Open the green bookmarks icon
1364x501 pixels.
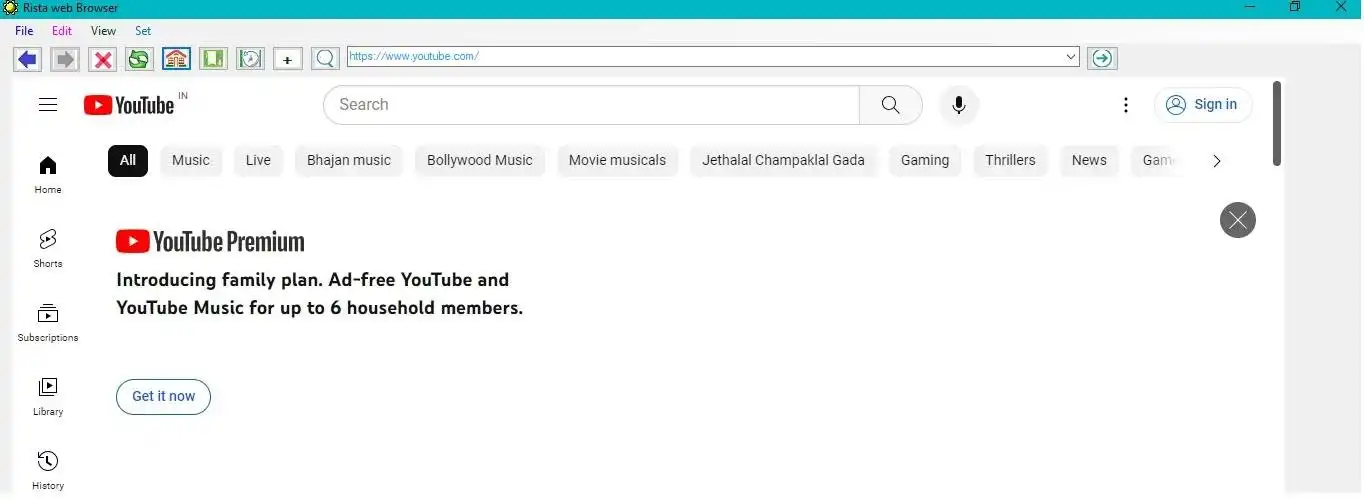(213, 59)
